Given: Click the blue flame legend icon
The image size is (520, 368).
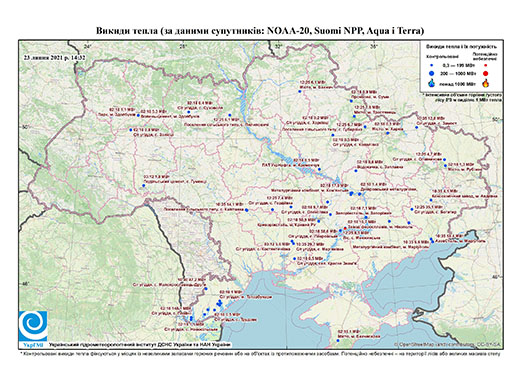Looking at the screenshot, I should [432, 83].
